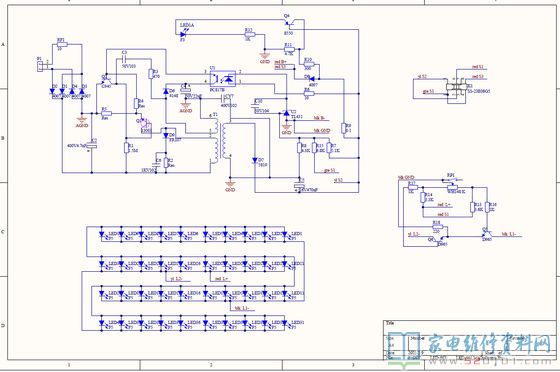Click the C3 capacitor symbol
The height and width of the screenshot is (372, 560).
tap(124, 58)
